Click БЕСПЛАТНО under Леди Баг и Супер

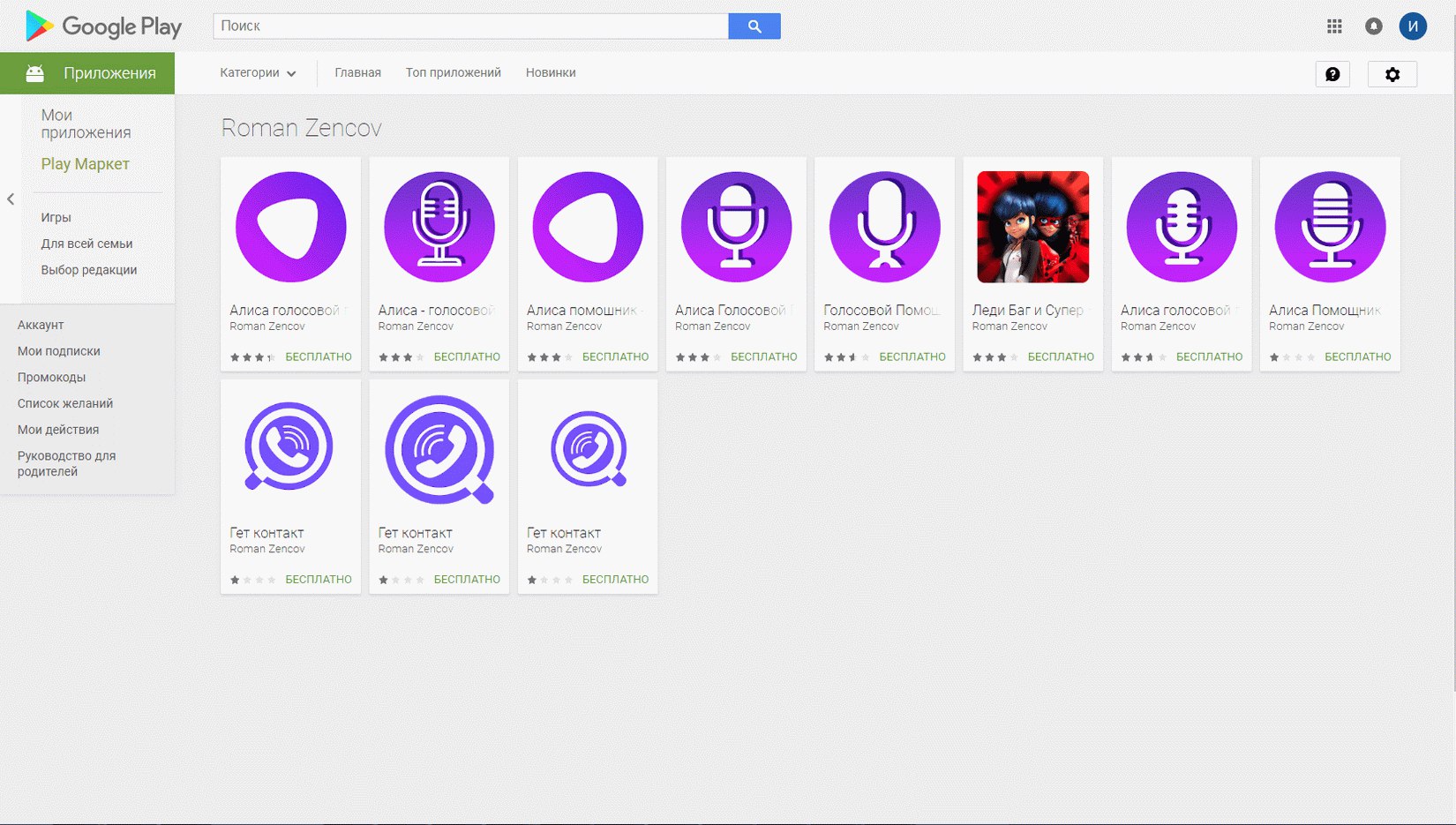pos(1061,357)
